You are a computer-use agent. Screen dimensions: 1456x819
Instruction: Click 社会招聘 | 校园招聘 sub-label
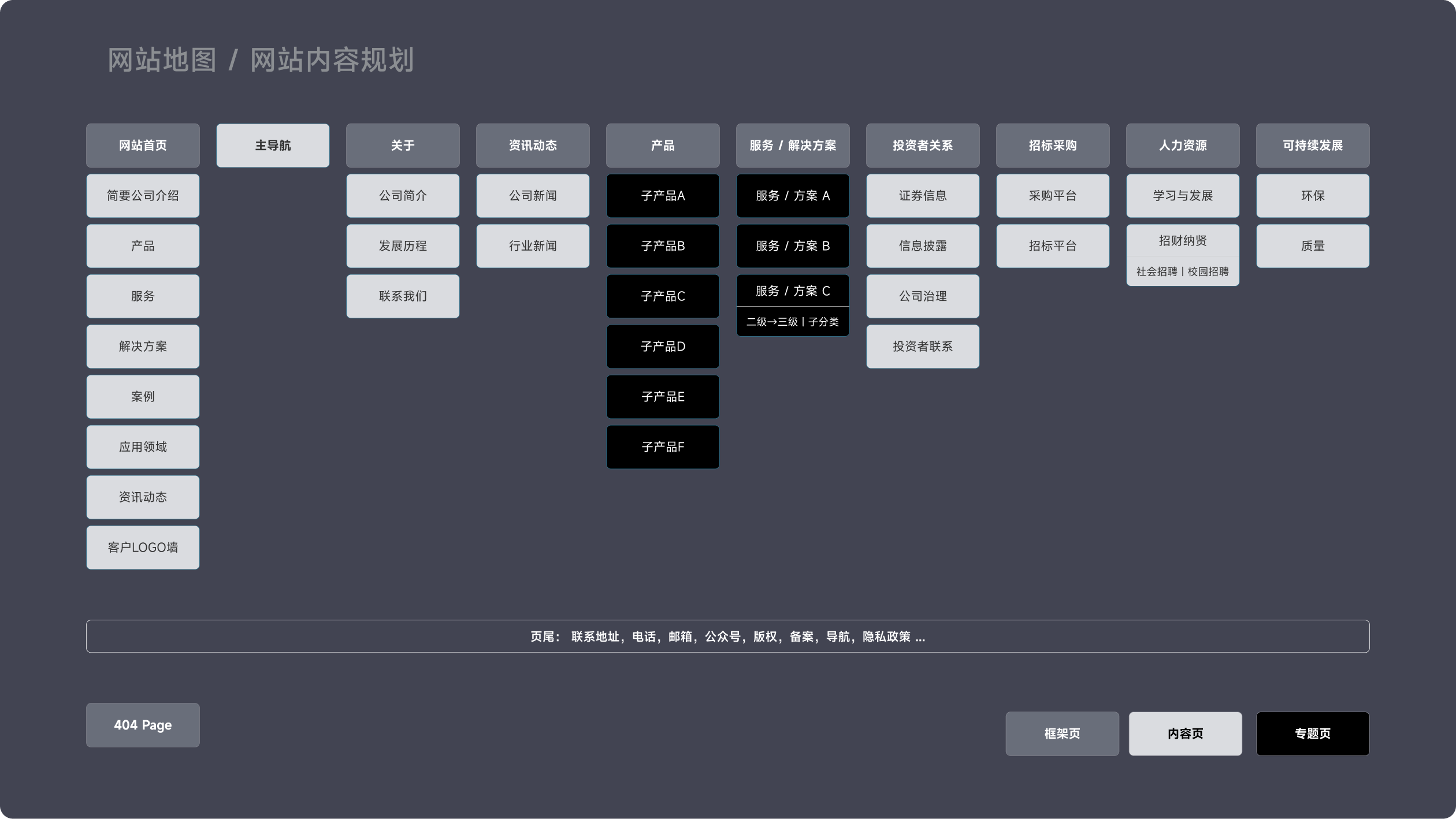[1183, 271]
